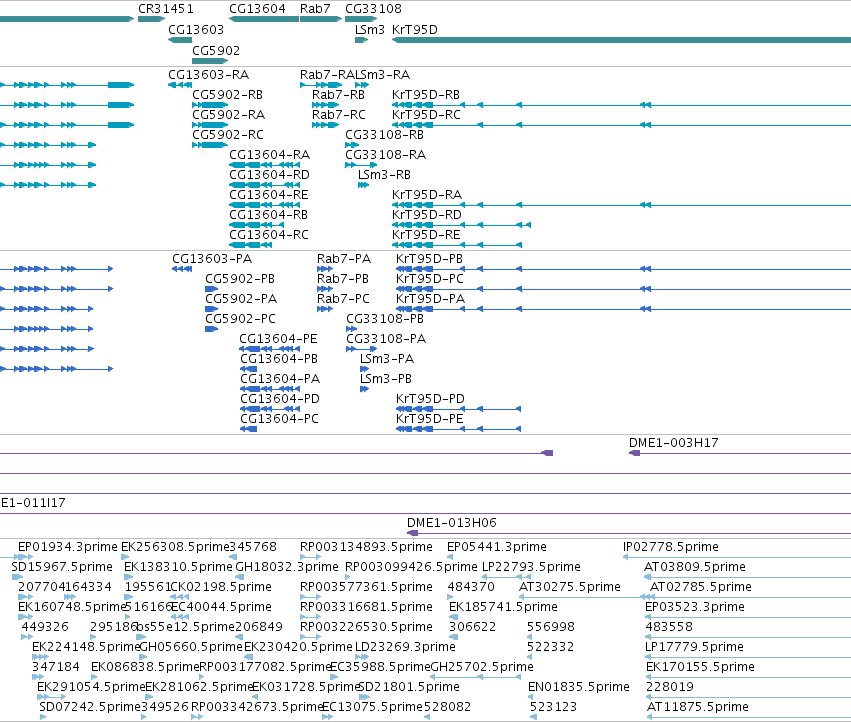Screen dimensions: 851x722
Task: Select protein CG33108-PB
Action: tap(385, 319)
